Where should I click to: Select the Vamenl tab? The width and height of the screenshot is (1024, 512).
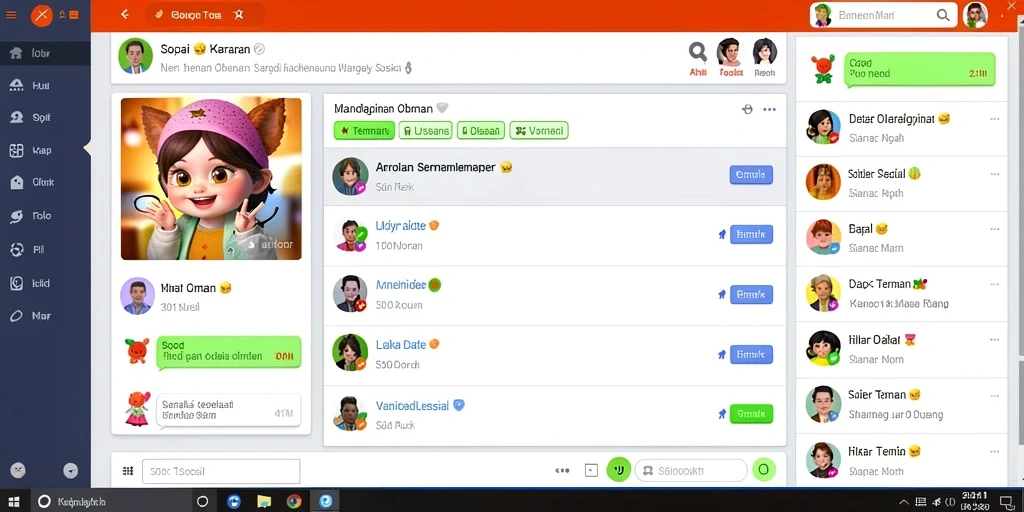coord(539,131)
